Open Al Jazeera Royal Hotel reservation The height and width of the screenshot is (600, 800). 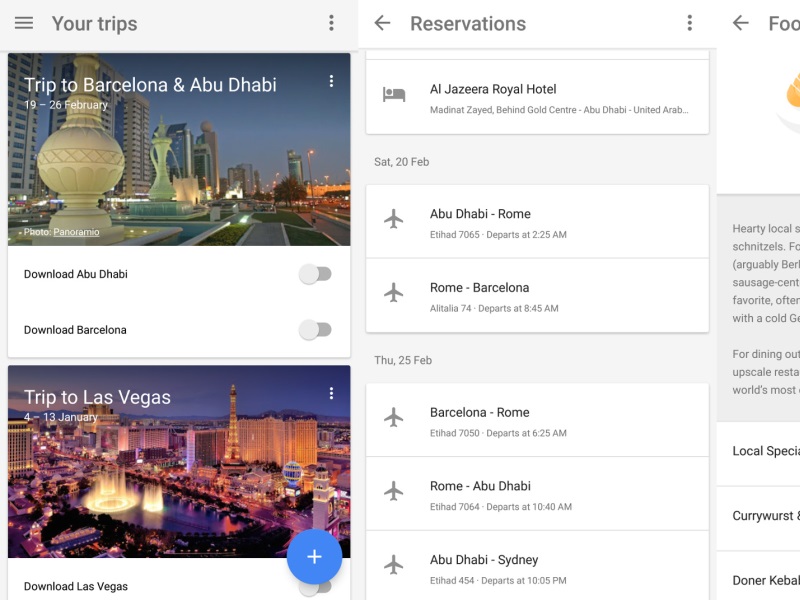(537, 97)
